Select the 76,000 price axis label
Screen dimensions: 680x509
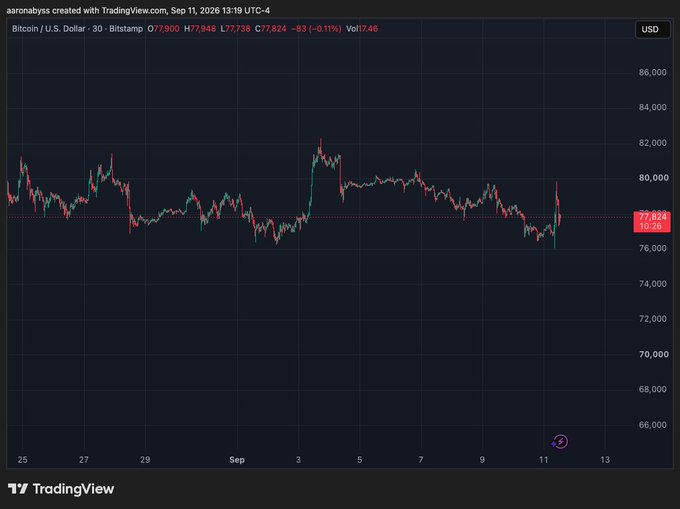(652, 248)
